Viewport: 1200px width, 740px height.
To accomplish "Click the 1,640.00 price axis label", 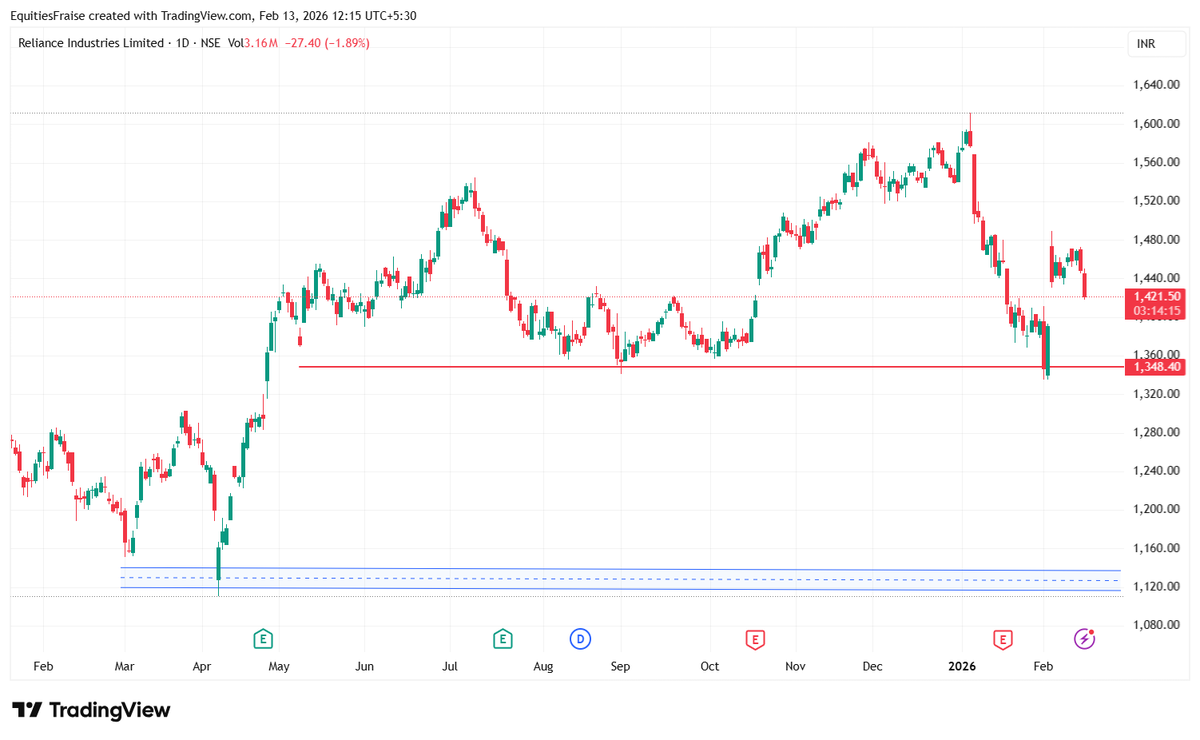I will tap(1156, 85).
